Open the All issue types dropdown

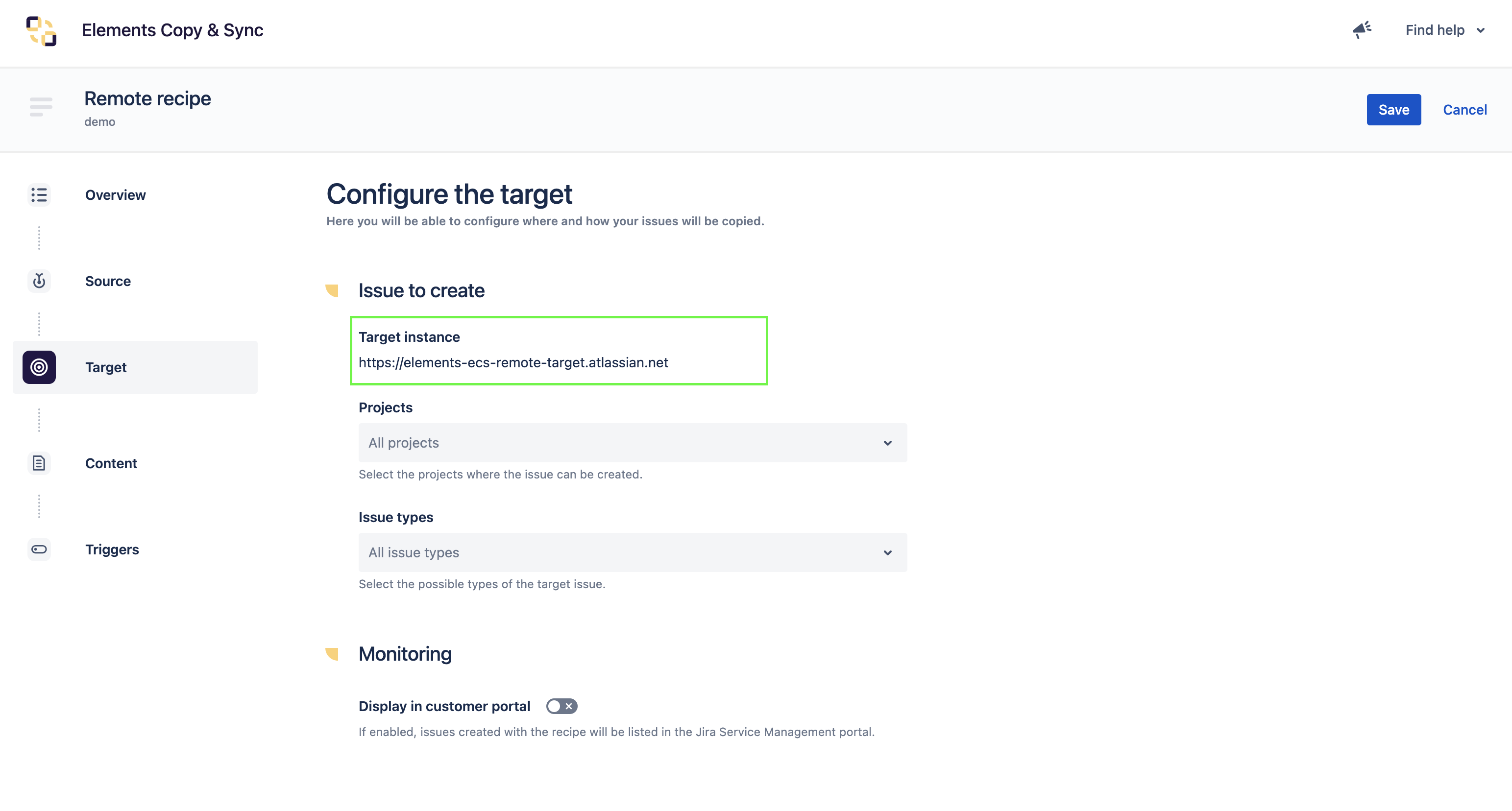coord(632,552)
